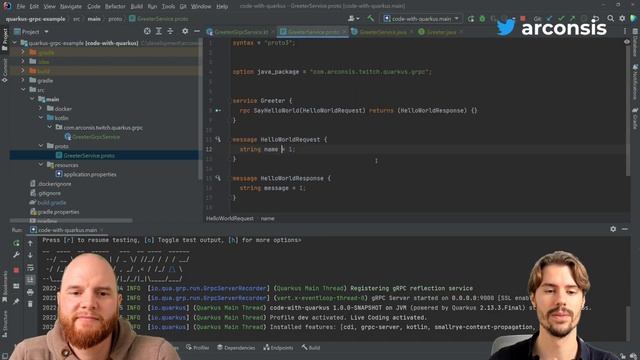Open the File menu
Viewport: 640px width, 360px height.
20,7
